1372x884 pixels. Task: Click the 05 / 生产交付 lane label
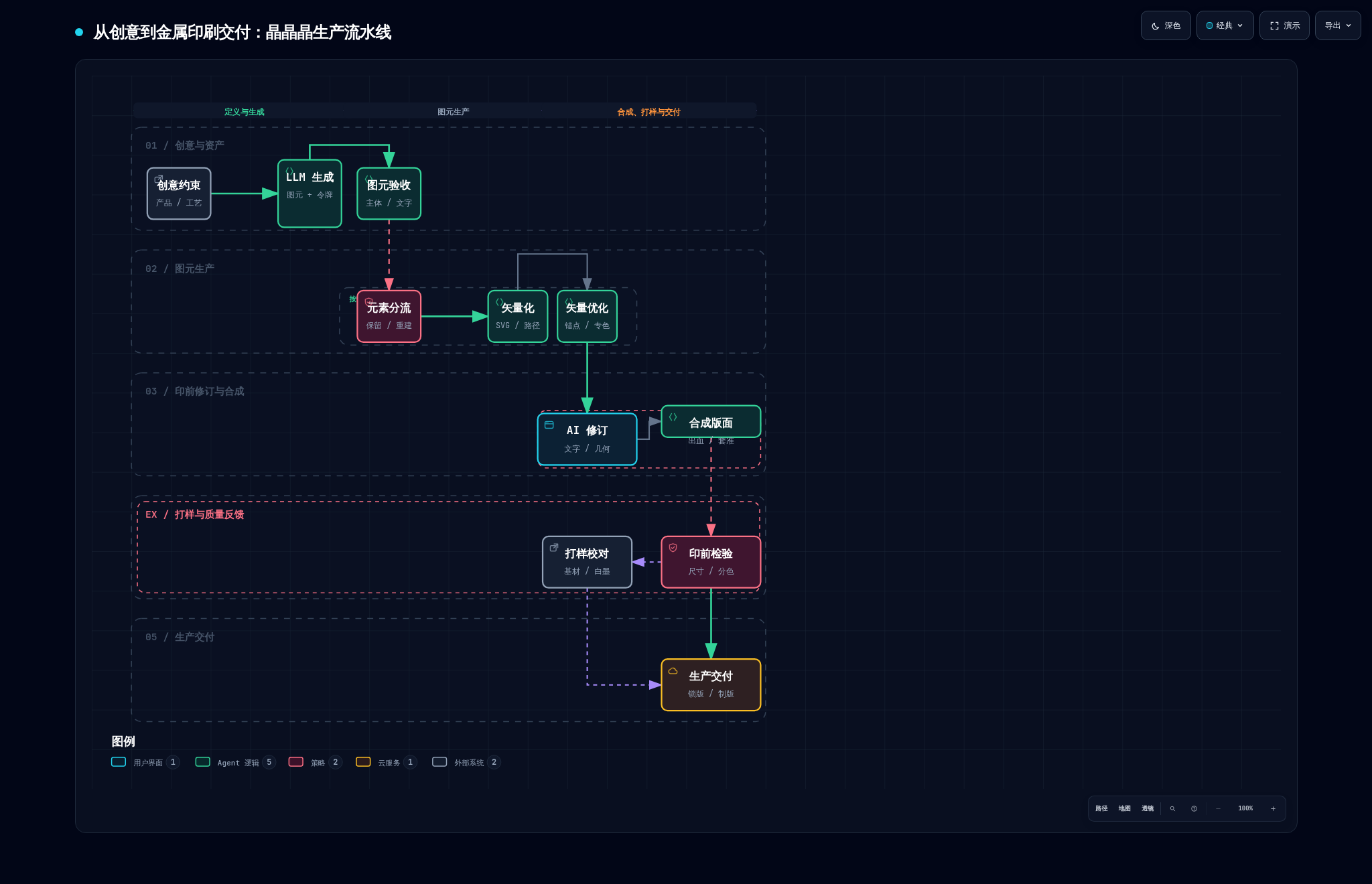pos(180,637)
